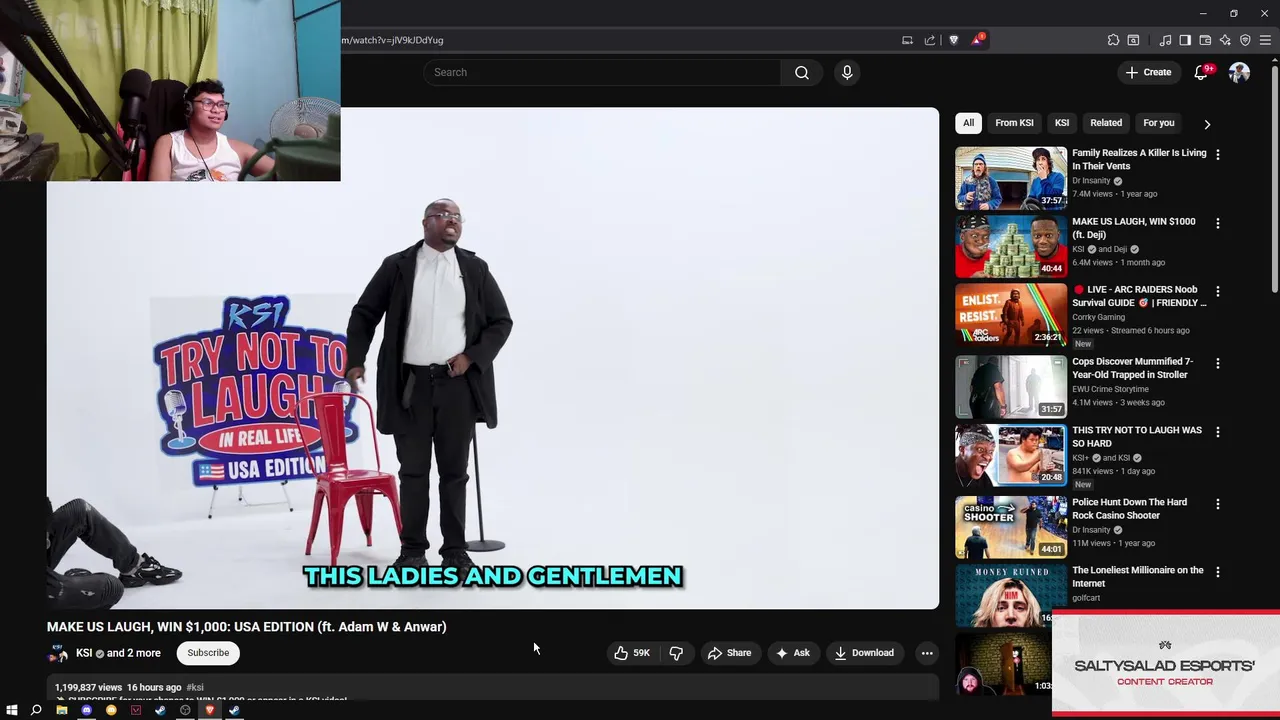
Task: Open the purple Discord taskbar icon
Action: click(86, 710)
